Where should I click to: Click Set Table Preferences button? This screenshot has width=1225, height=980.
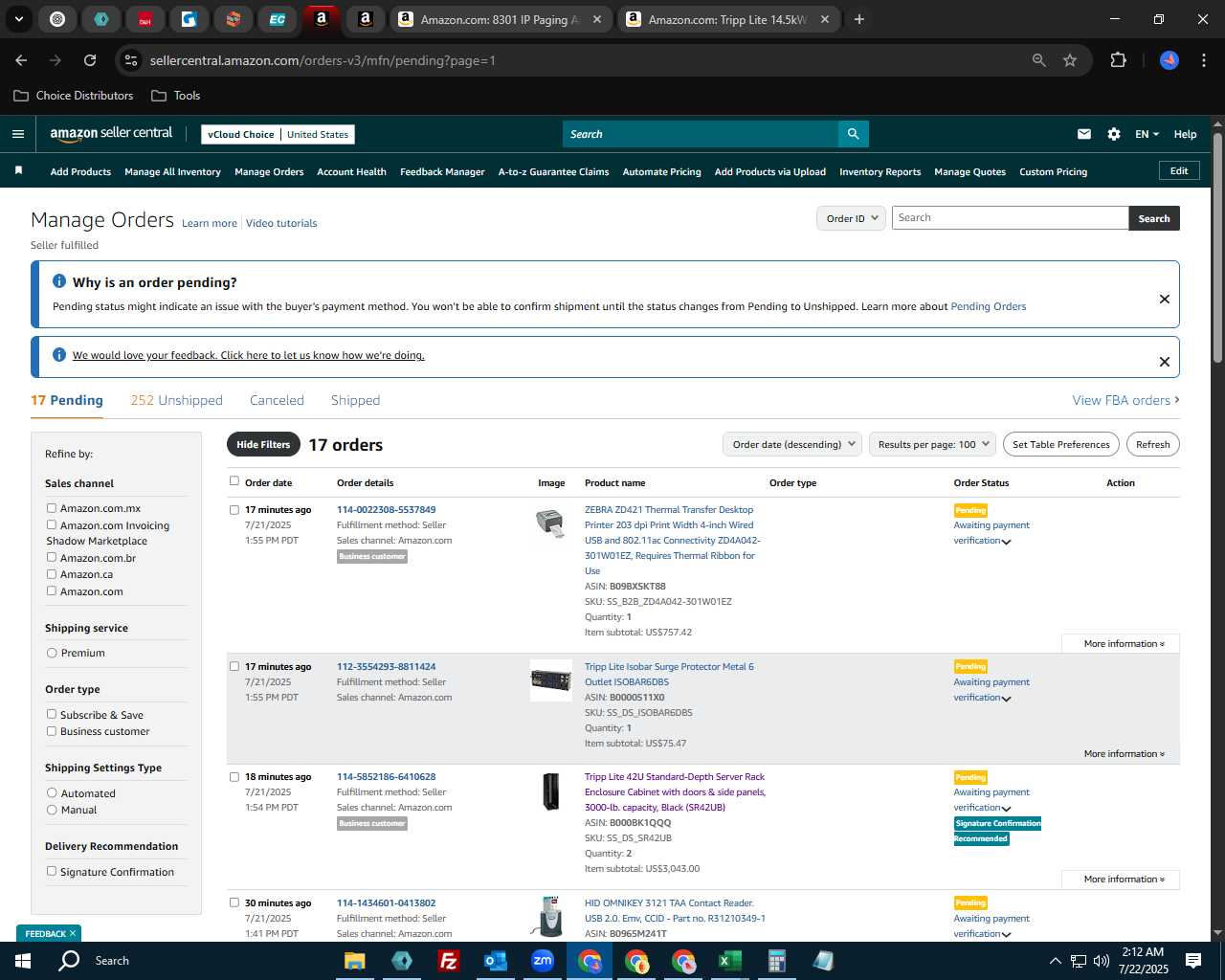tap(1061, 444)
